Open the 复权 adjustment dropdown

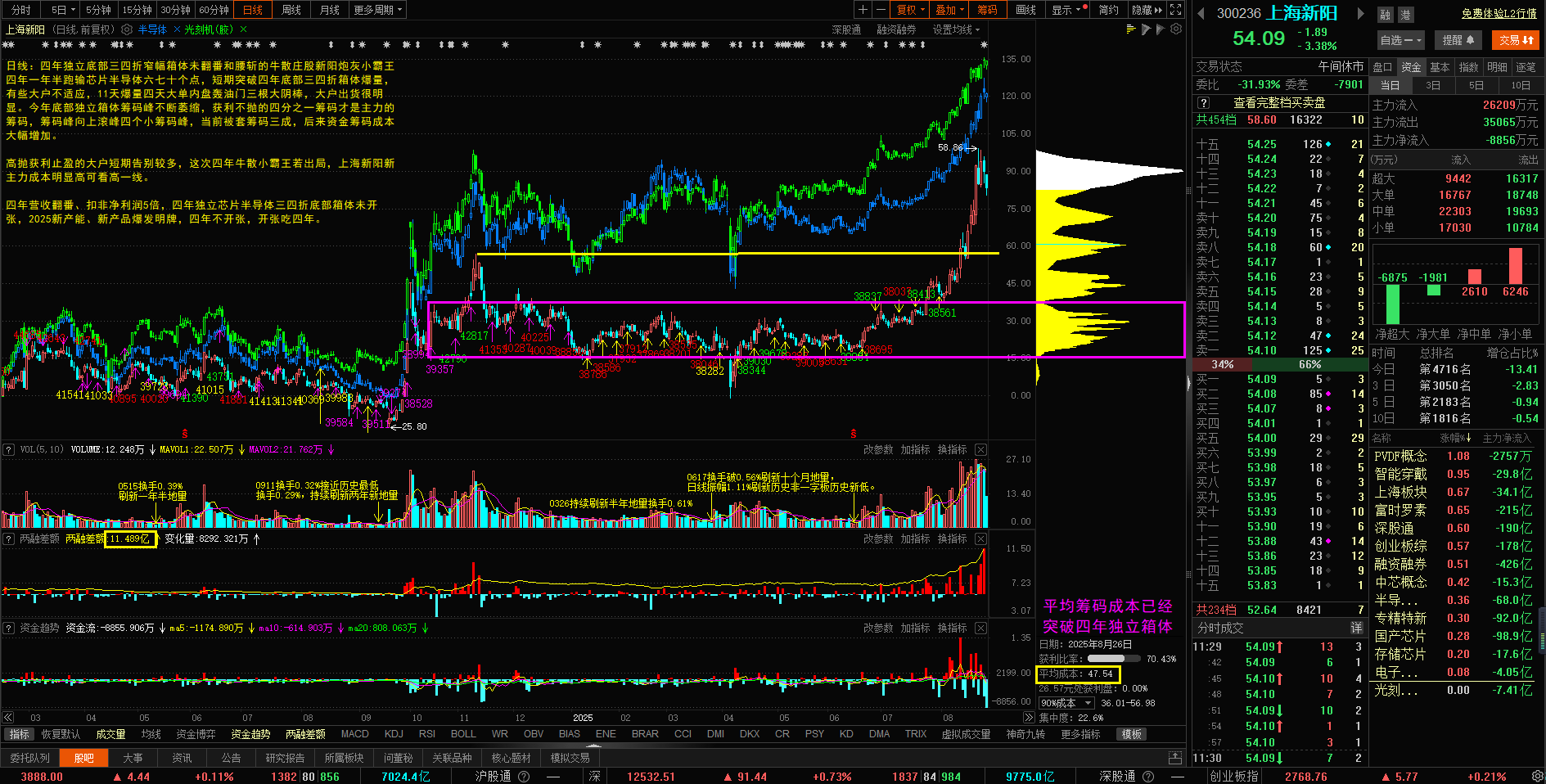click(911, 10)
